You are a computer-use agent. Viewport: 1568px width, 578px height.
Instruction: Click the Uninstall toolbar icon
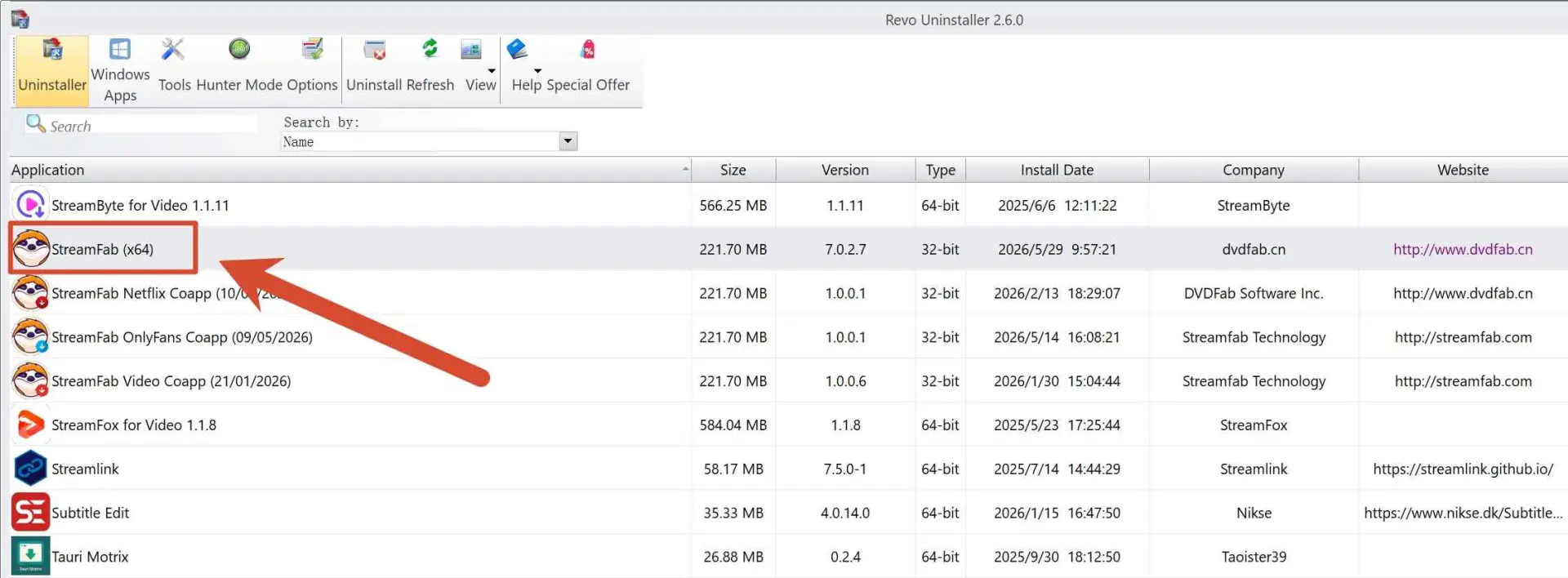coord(374,50)
